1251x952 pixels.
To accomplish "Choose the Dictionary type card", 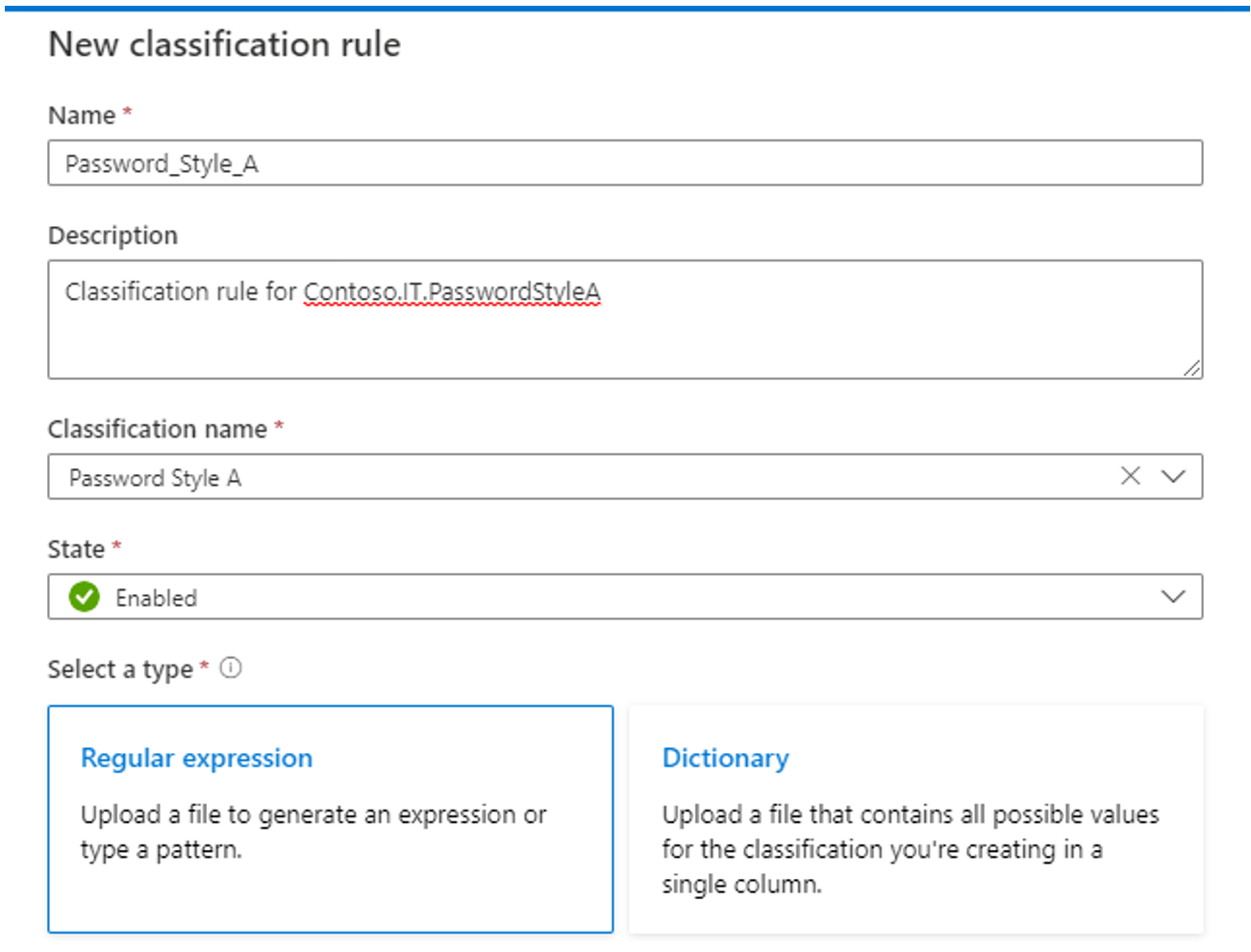I will [x=916, y=819].
